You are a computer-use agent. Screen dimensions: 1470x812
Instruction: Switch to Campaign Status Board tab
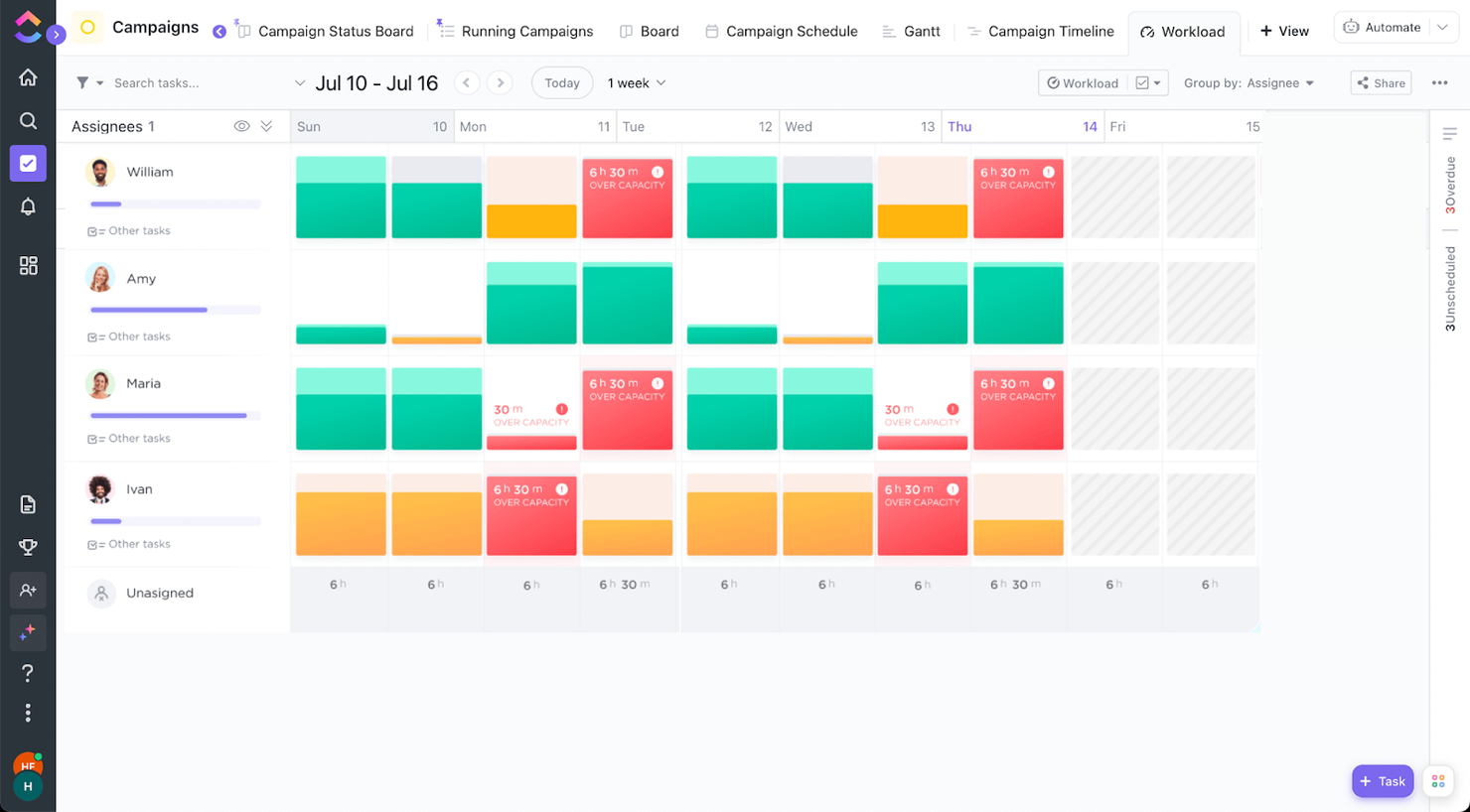click(326, 32)
